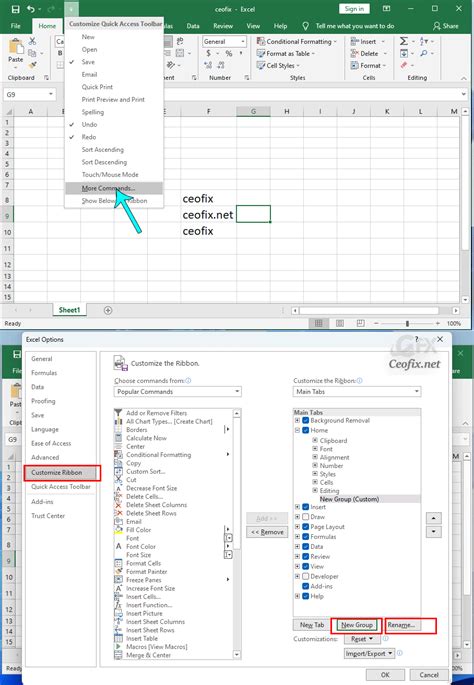Expand the Clipboard group in Home tree
This screenshot has width=474, height=685.
pyautogui.click(x=315, y=440)
